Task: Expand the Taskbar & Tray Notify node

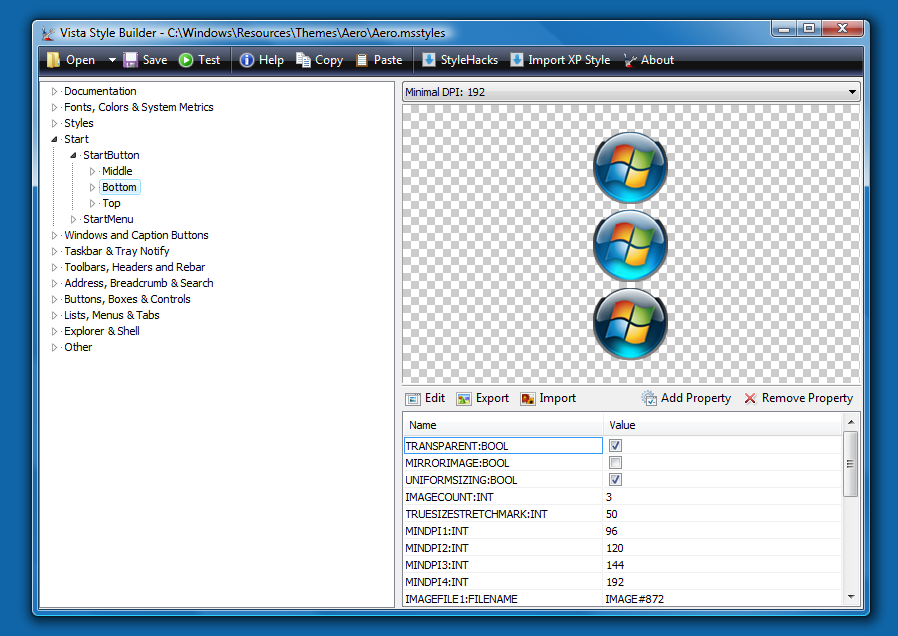Action: pyautogui.click(x=55, y=252)
